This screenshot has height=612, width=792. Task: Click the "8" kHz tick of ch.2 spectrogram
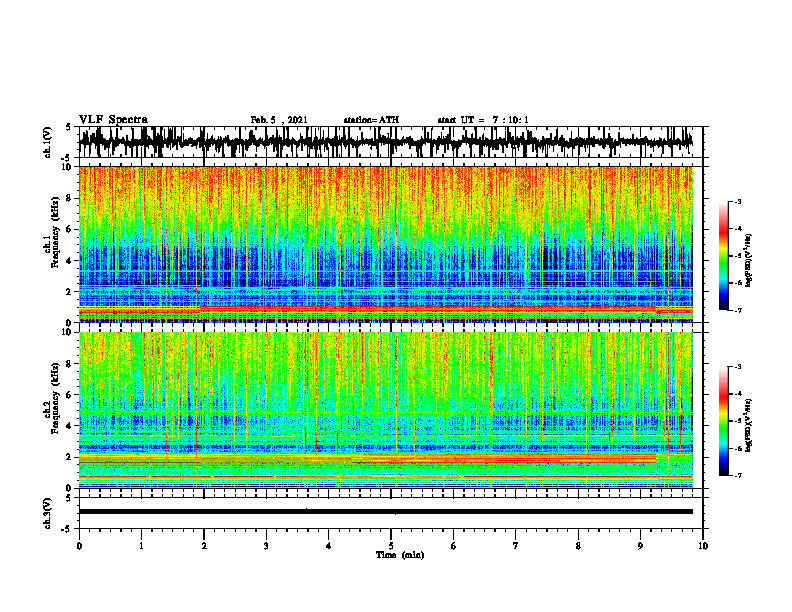coord(69,364)
